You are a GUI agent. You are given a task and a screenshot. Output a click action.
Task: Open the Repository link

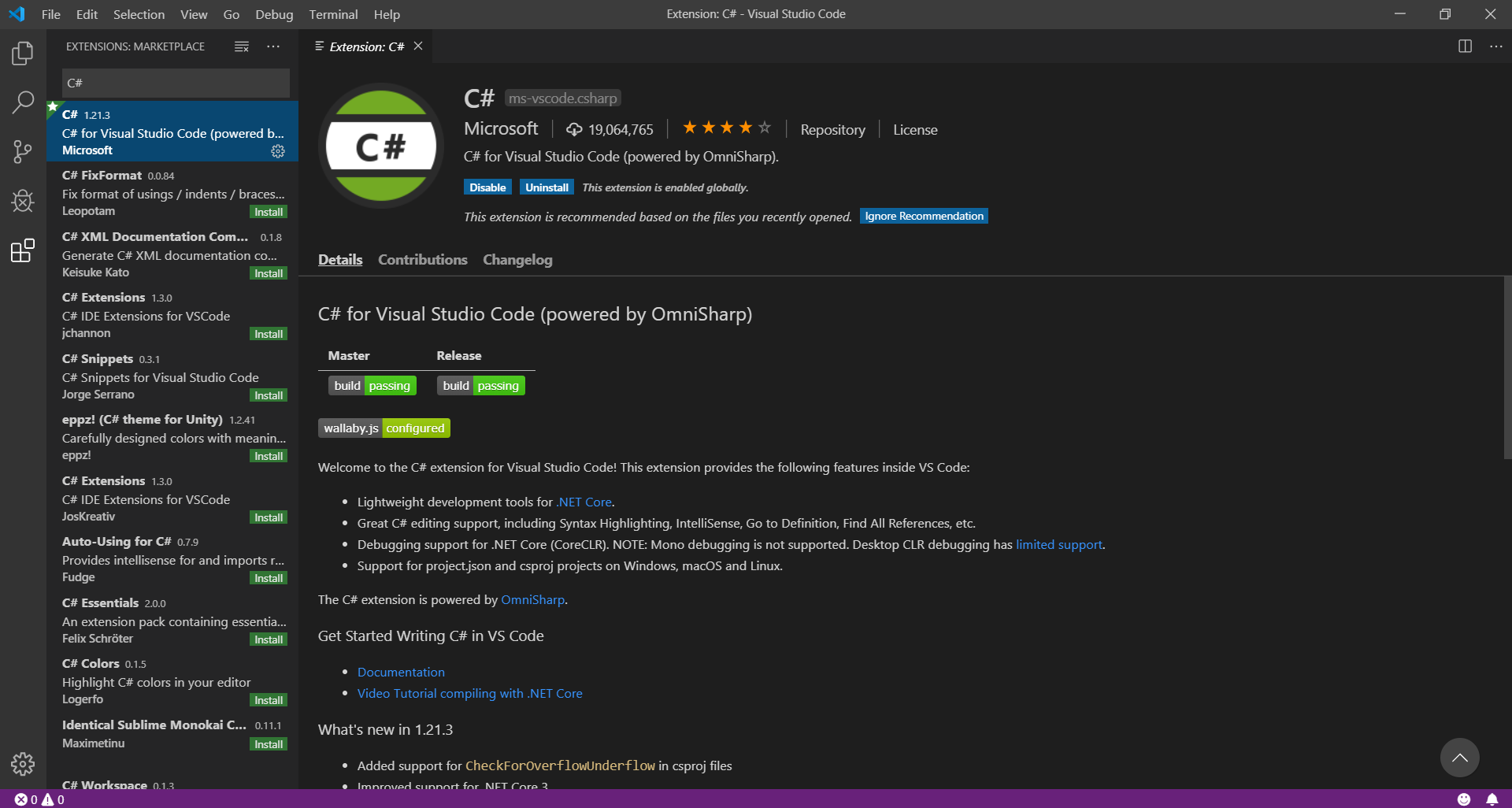click(832, 129)
